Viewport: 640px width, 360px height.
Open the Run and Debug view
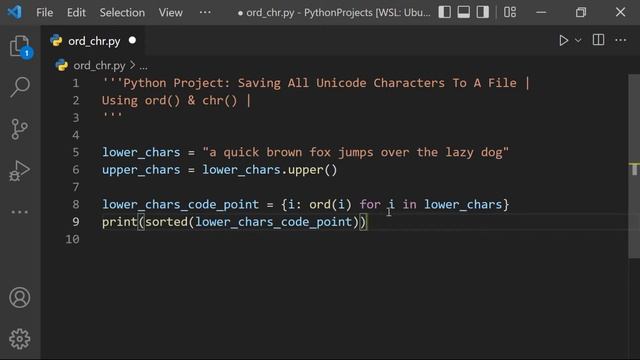pos(19,171)
